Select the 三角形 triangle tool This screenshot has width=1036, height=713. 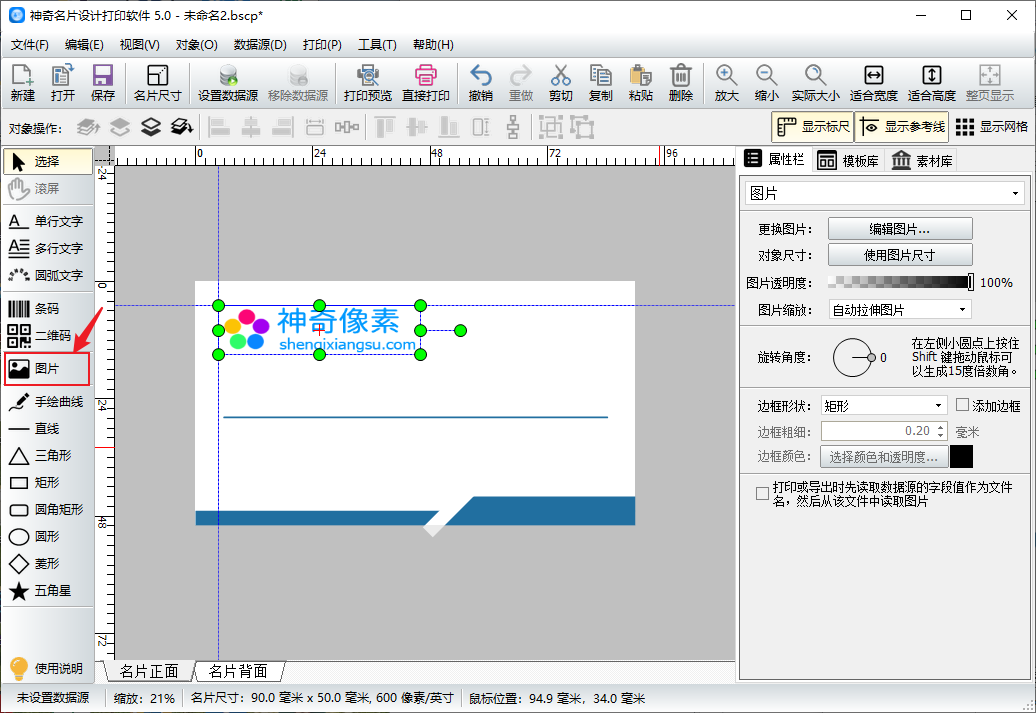(x=47, y=456)
